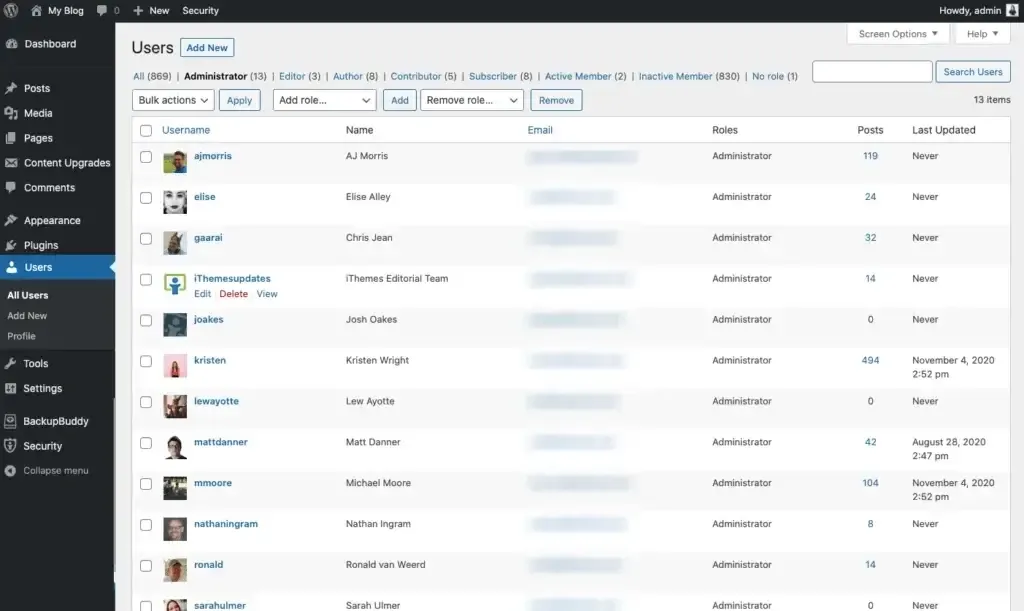Open Add New in the Users submenu
The height and width of the screenshot is (611, 1024).
27,316
